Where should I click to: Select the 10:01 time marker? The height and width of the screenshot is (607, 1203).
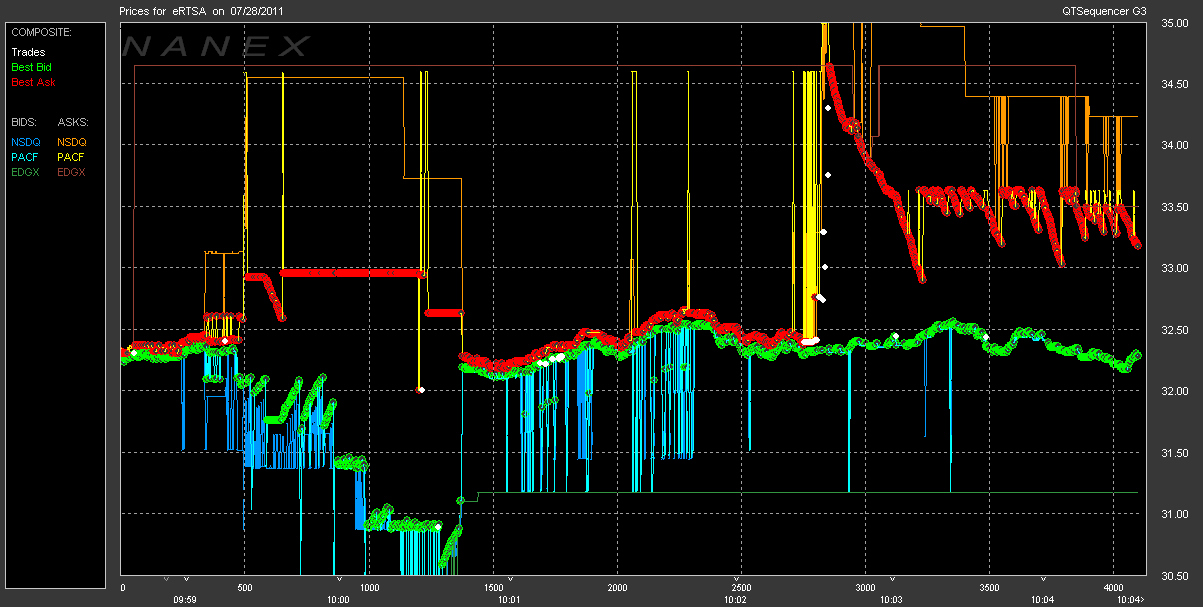(509, 600)
